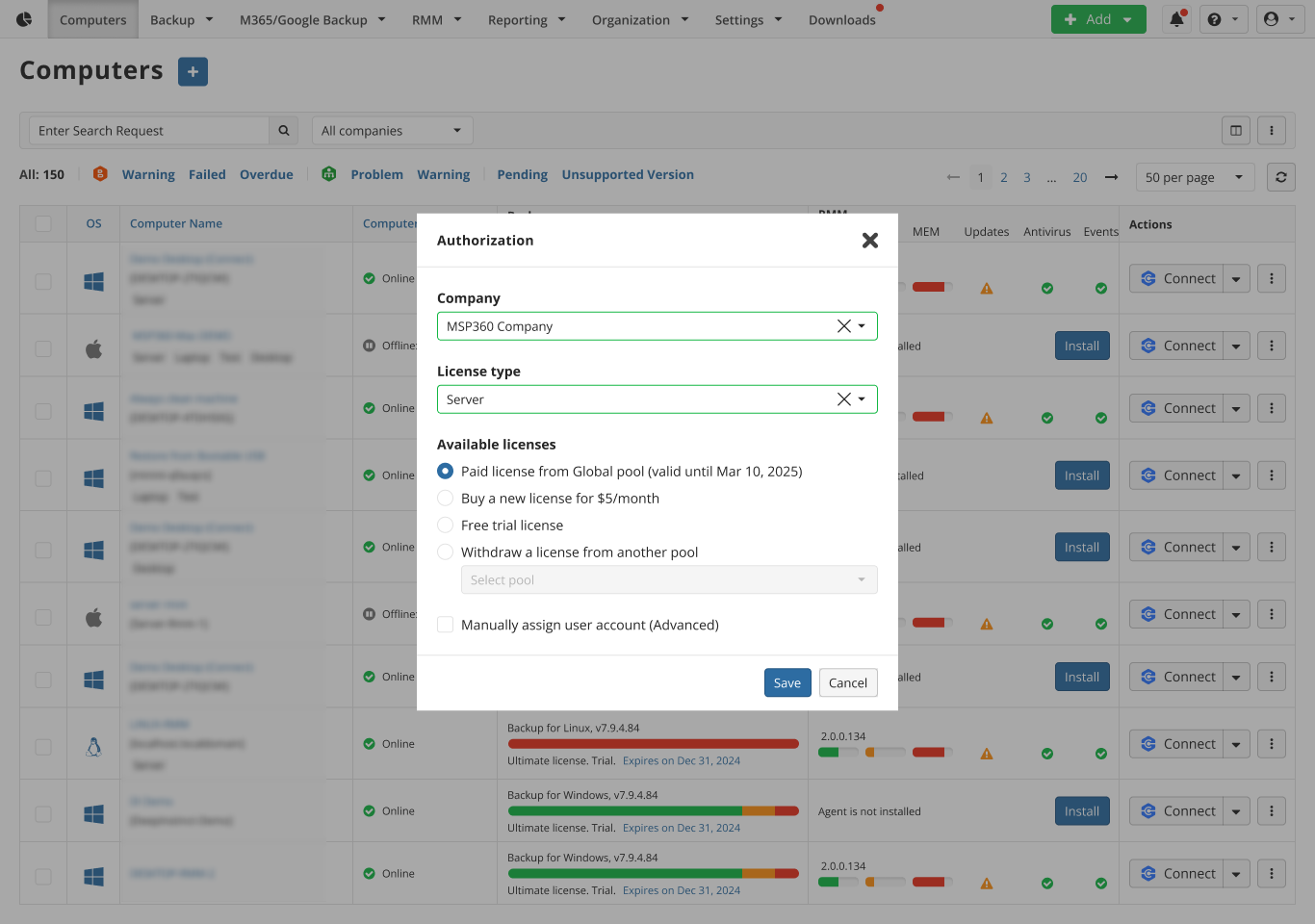Select Withdraw a license from another pool
This screenshot has width=1315, height=924.
445,552
